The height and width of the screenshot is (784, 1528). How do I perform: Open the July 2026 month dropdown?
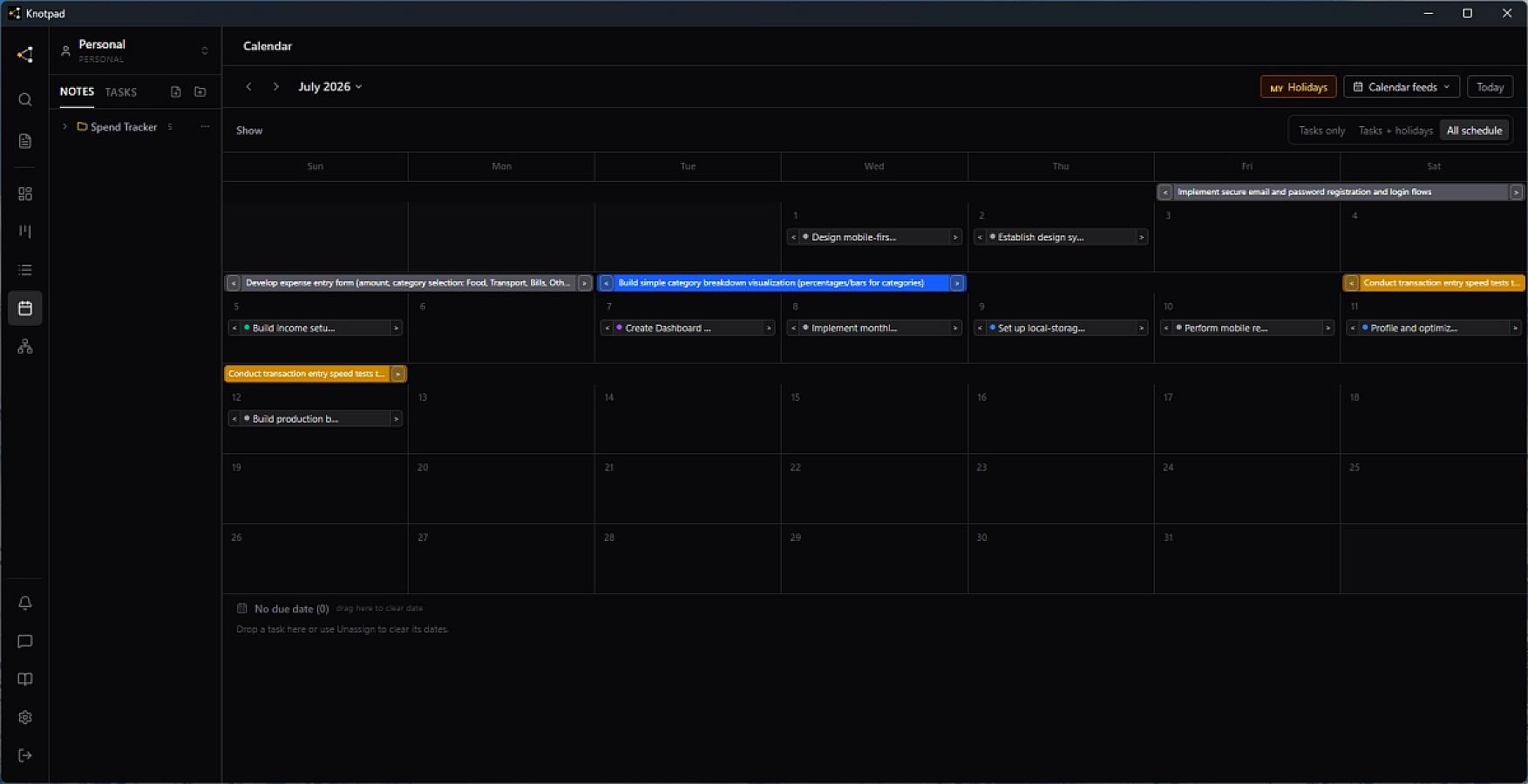pos(329,86)
